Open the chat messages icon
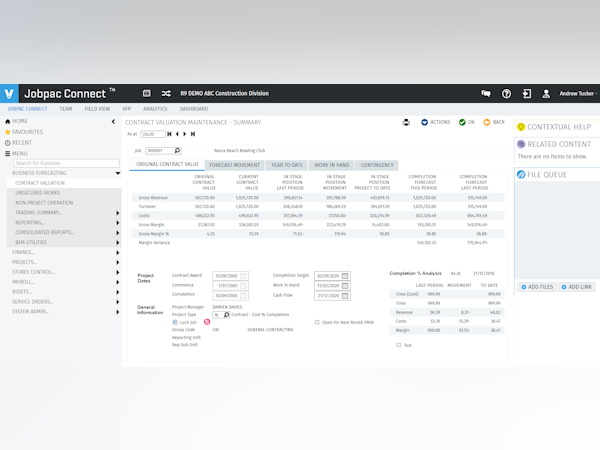 [486, 94]
